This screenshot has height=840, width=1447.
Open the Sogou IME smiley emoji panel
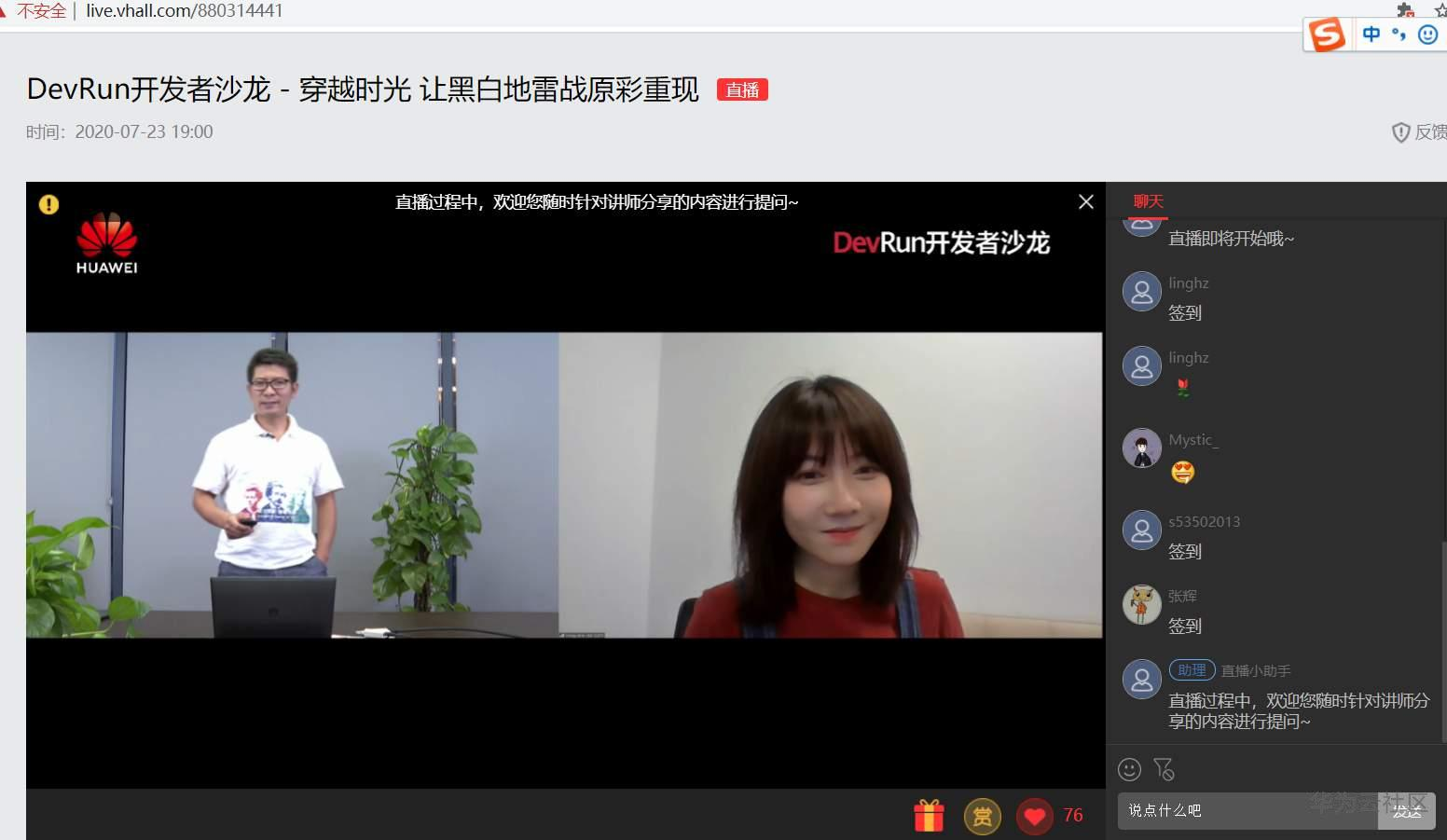coord(1427,34)
